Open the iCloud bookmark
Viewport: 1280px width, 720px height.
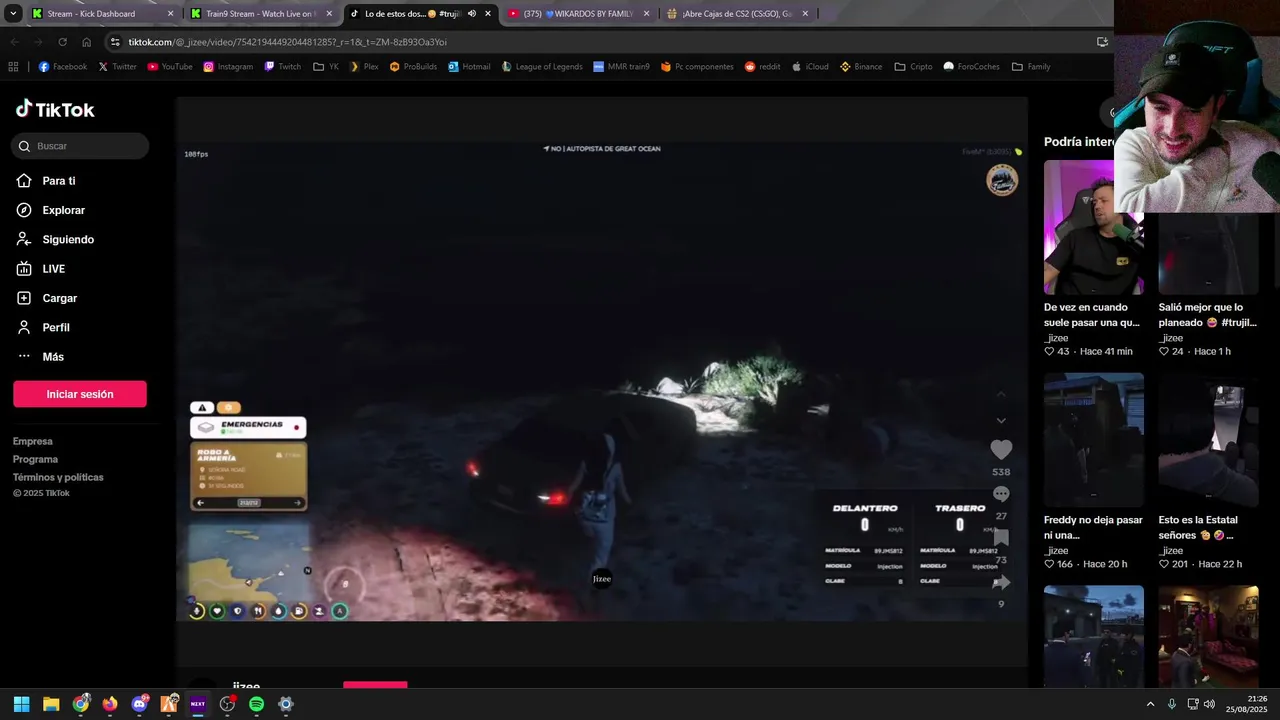(x=809, y=67)
